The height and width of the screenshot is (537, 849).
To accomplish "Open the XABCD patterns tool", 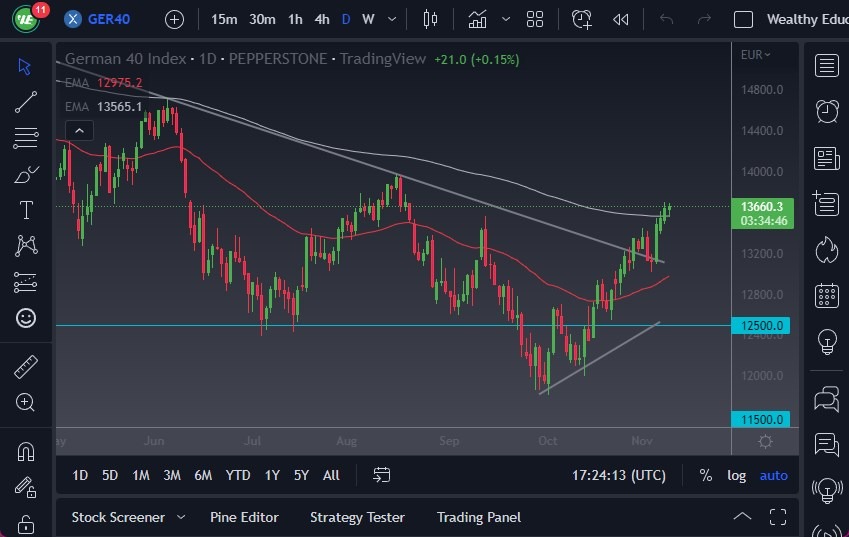I will tap(25, 245).
